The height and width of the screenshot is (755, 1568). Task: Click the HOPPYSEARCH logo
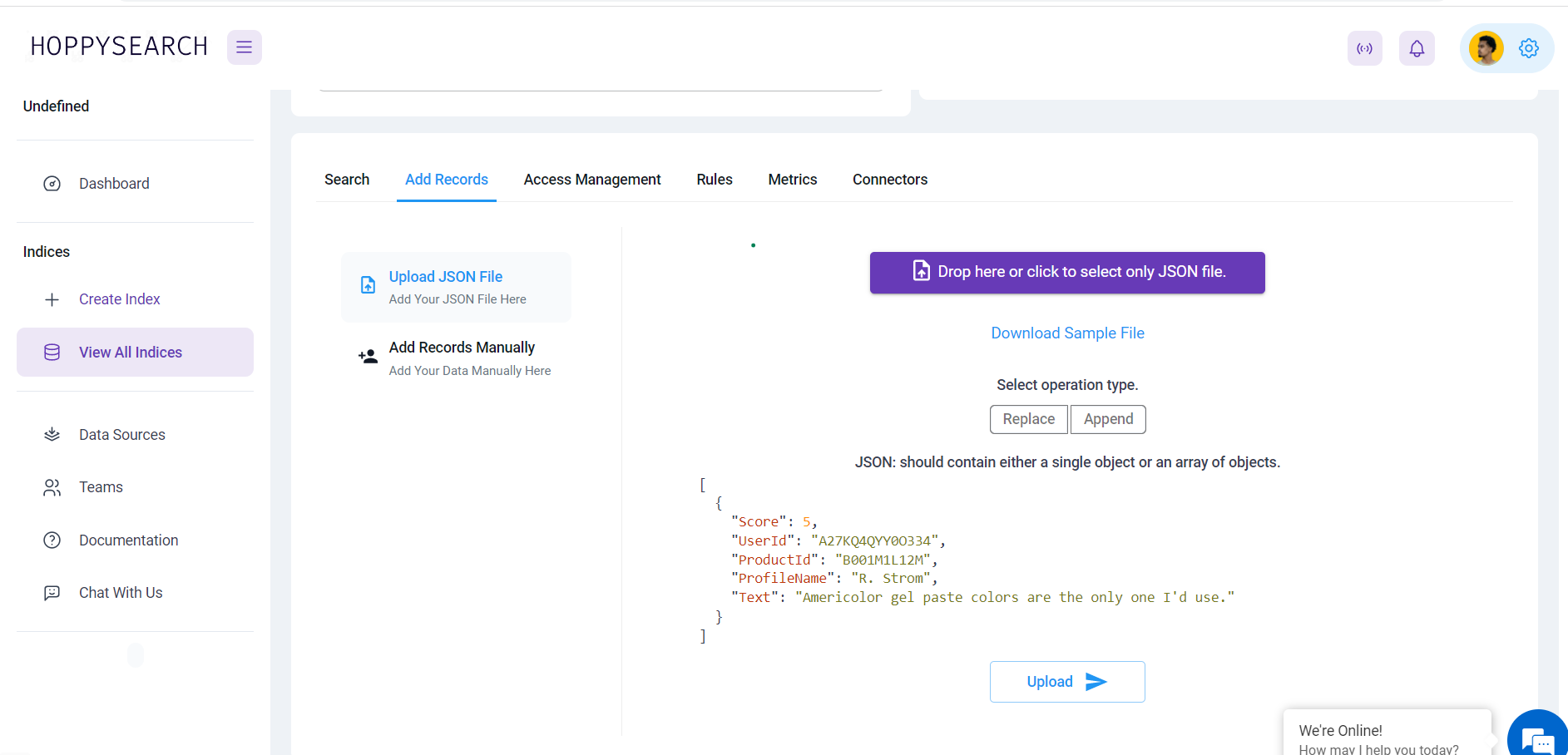[x=119, y=47]
